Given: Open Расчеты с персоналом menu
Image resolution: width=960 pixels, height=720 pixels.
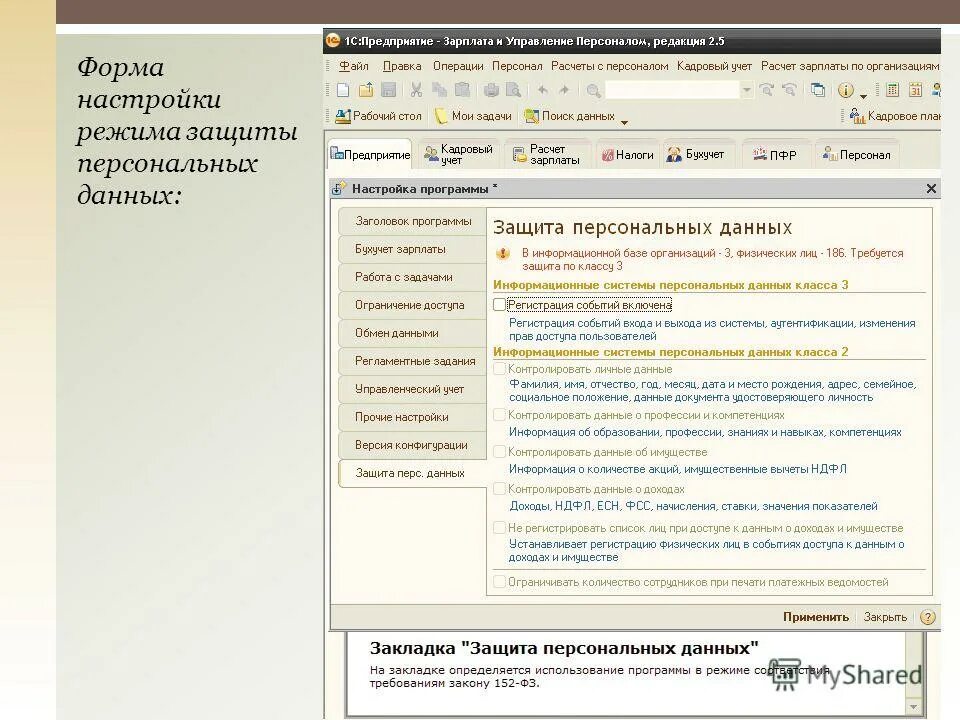Looking at the screenshot, I should coord(610,66).
